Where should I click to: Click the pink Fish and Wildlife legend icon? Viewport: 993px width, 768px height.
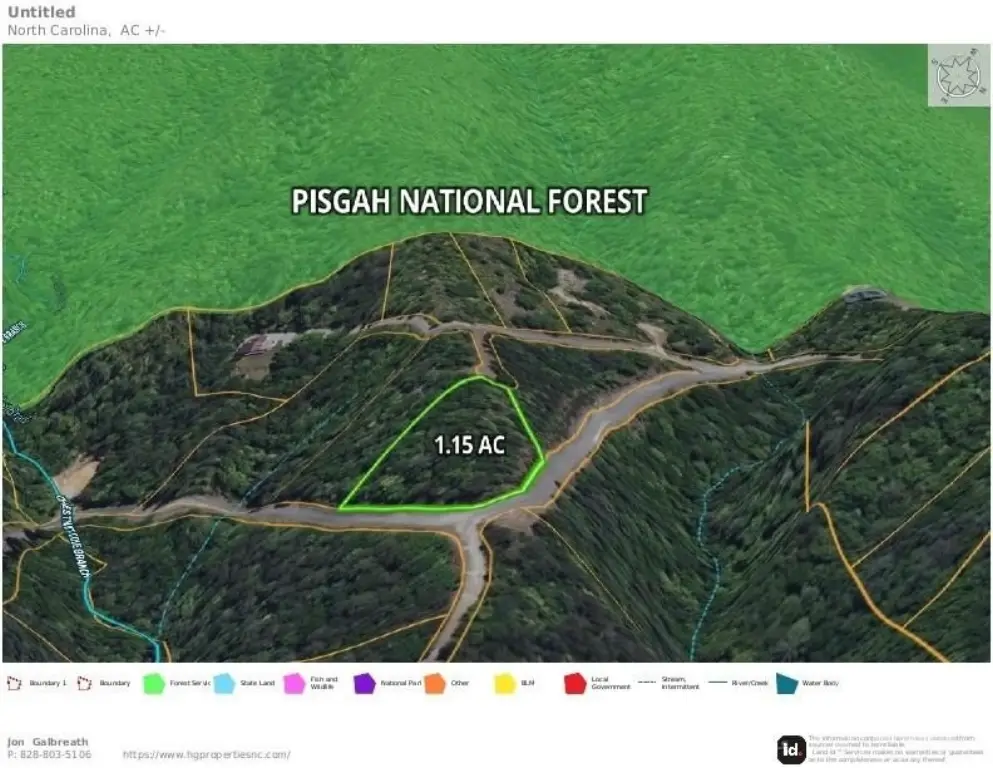[x=294, y=683]
